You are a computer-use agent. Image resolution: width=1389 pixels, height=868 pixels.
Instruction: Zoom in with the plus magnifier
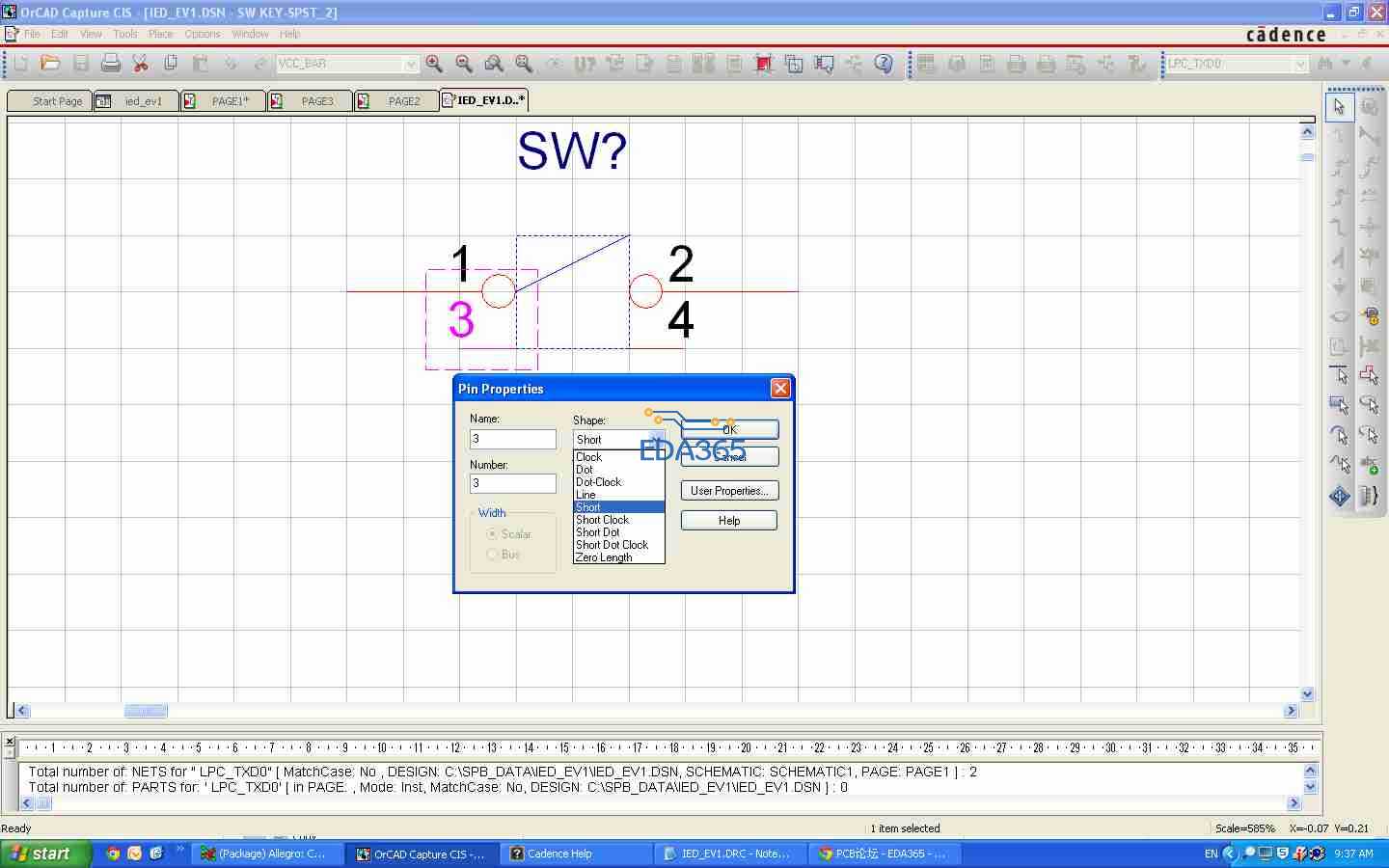[435, 64]
